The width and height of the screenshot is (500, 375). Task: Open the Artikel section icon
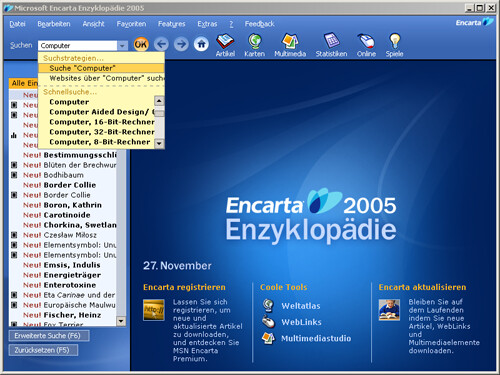(225, 41)
